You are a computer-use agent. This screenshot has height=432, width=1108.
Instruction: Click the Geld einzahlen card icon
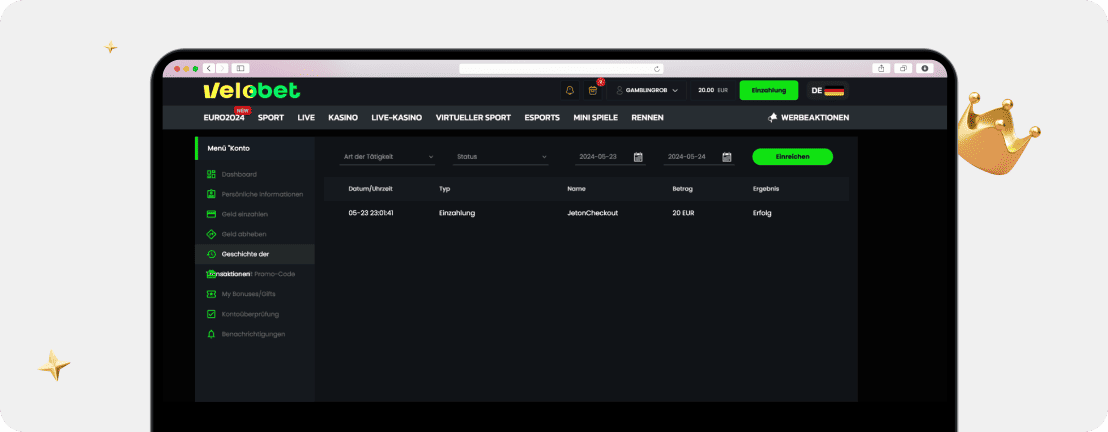(x=211, y=214)
